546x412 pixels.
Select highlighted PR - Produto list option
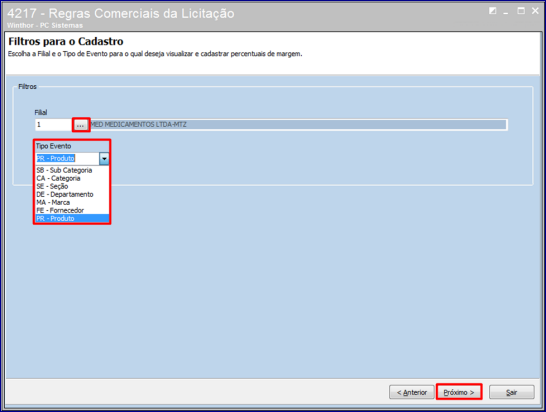click(x=72, y=218)
